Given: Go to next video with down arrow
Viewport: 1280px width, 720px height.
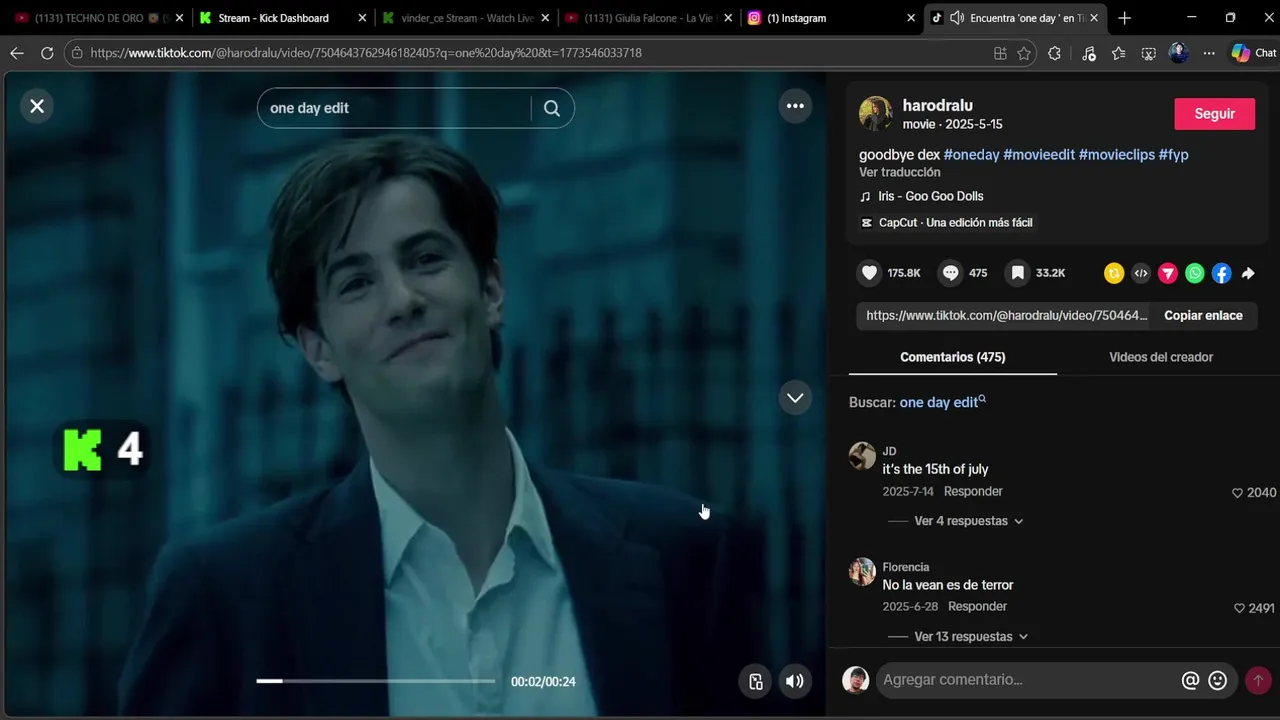Looking at the screenshot, I should (795, 397).
